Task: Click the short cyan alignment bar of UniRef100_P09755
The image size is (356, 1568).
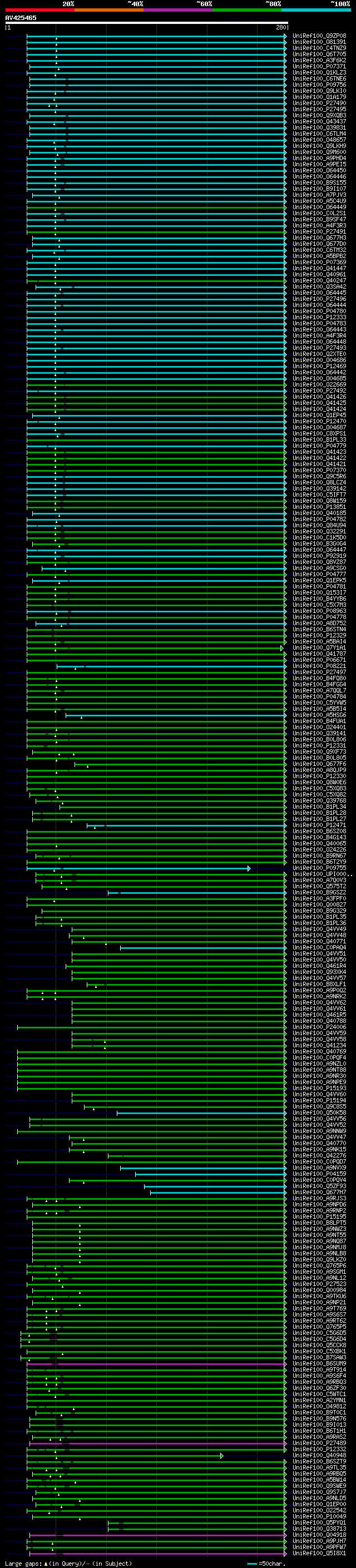Action: pos(138,868)
